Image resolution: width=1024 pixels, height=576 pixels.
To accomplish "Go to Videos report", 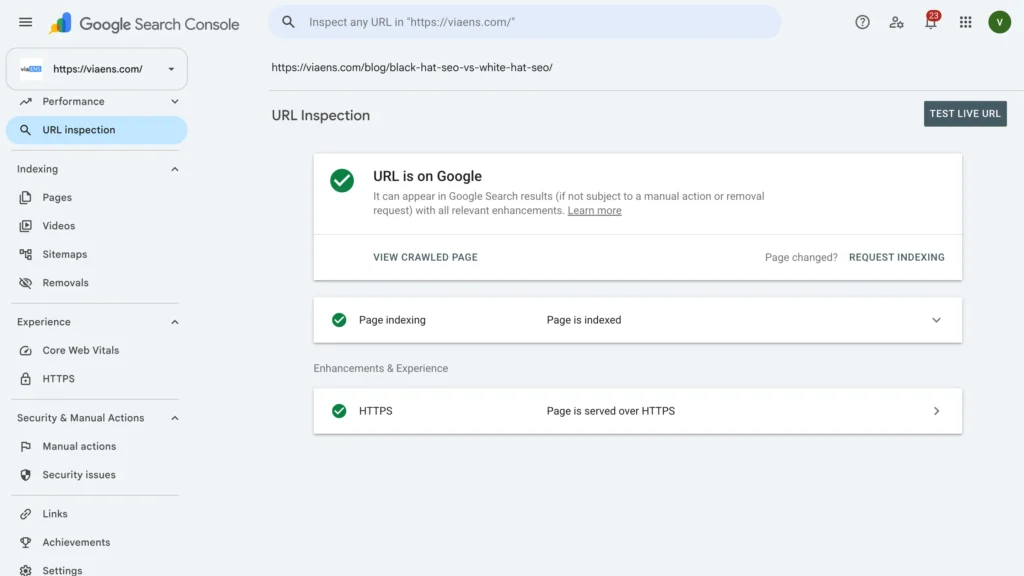I will click(59, 226).
